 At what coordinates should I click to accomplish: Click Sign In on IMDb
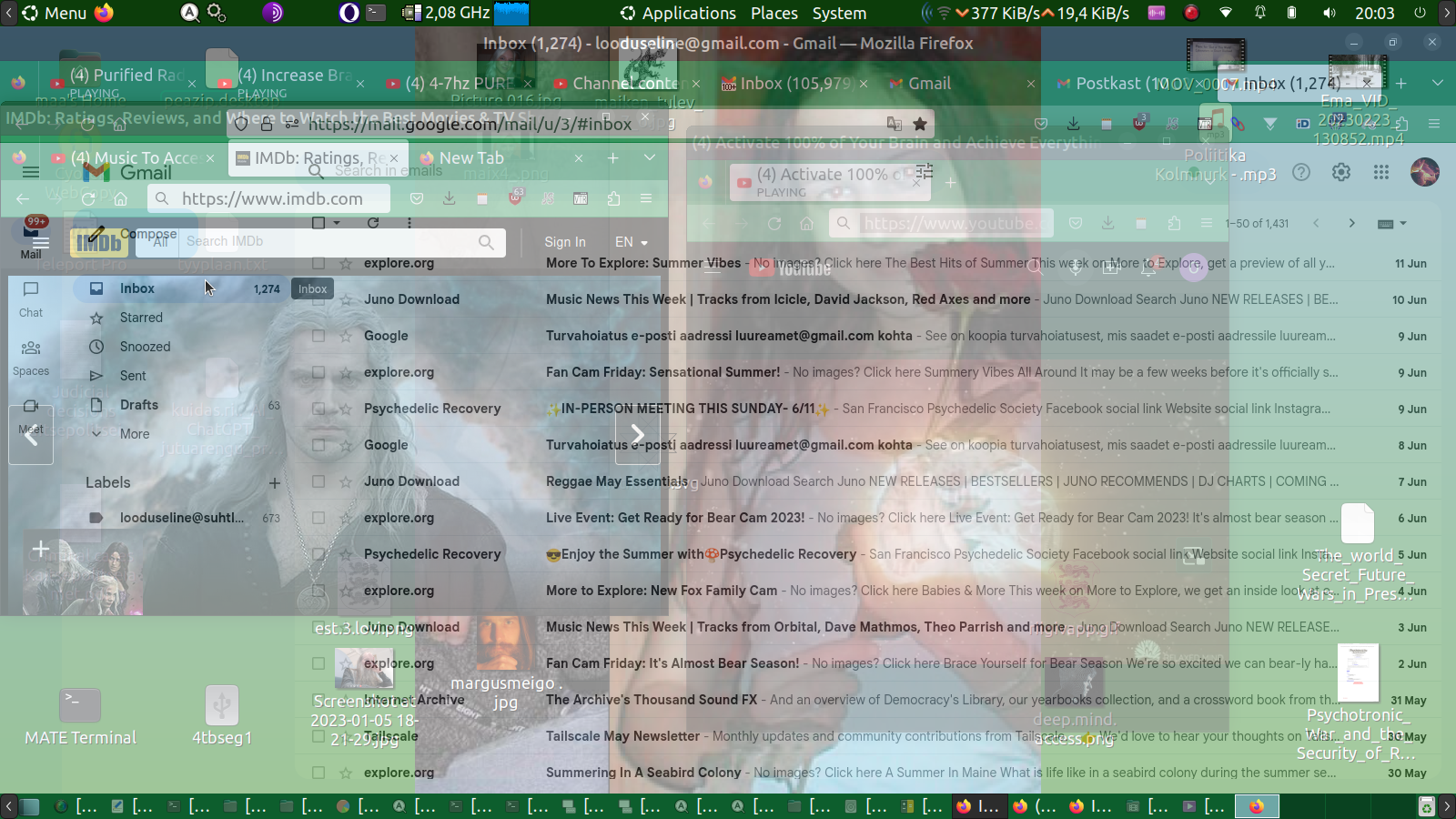pyautogui.click(x=565, y=242)
